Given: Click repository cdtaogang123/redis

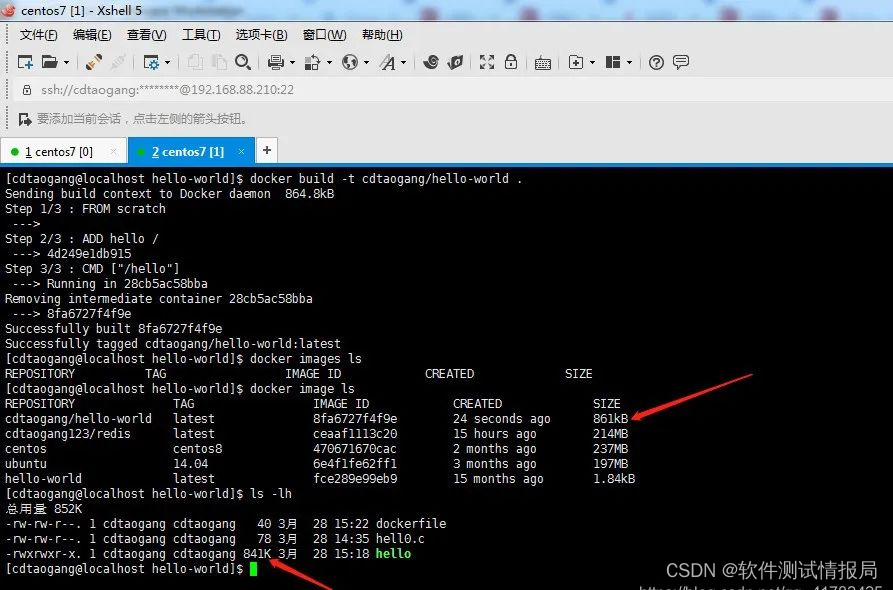Looking at the screenshot, I should [x=68, y=434].
